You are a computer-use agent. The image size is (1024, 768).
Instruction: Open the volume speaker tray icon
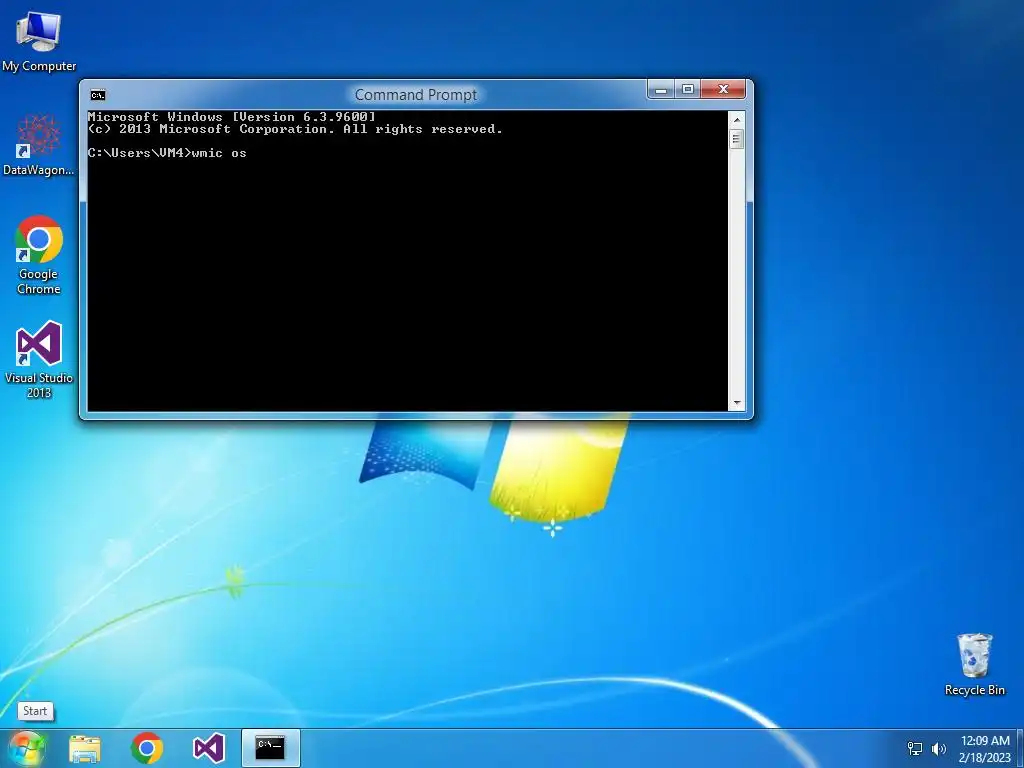coord(939,748)
